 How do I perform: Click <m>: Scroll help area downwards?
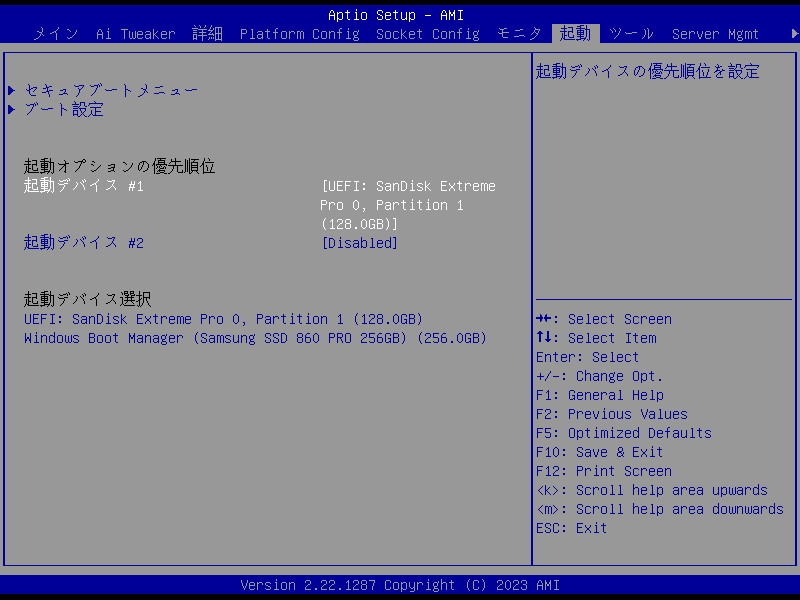tap(660, 509)
